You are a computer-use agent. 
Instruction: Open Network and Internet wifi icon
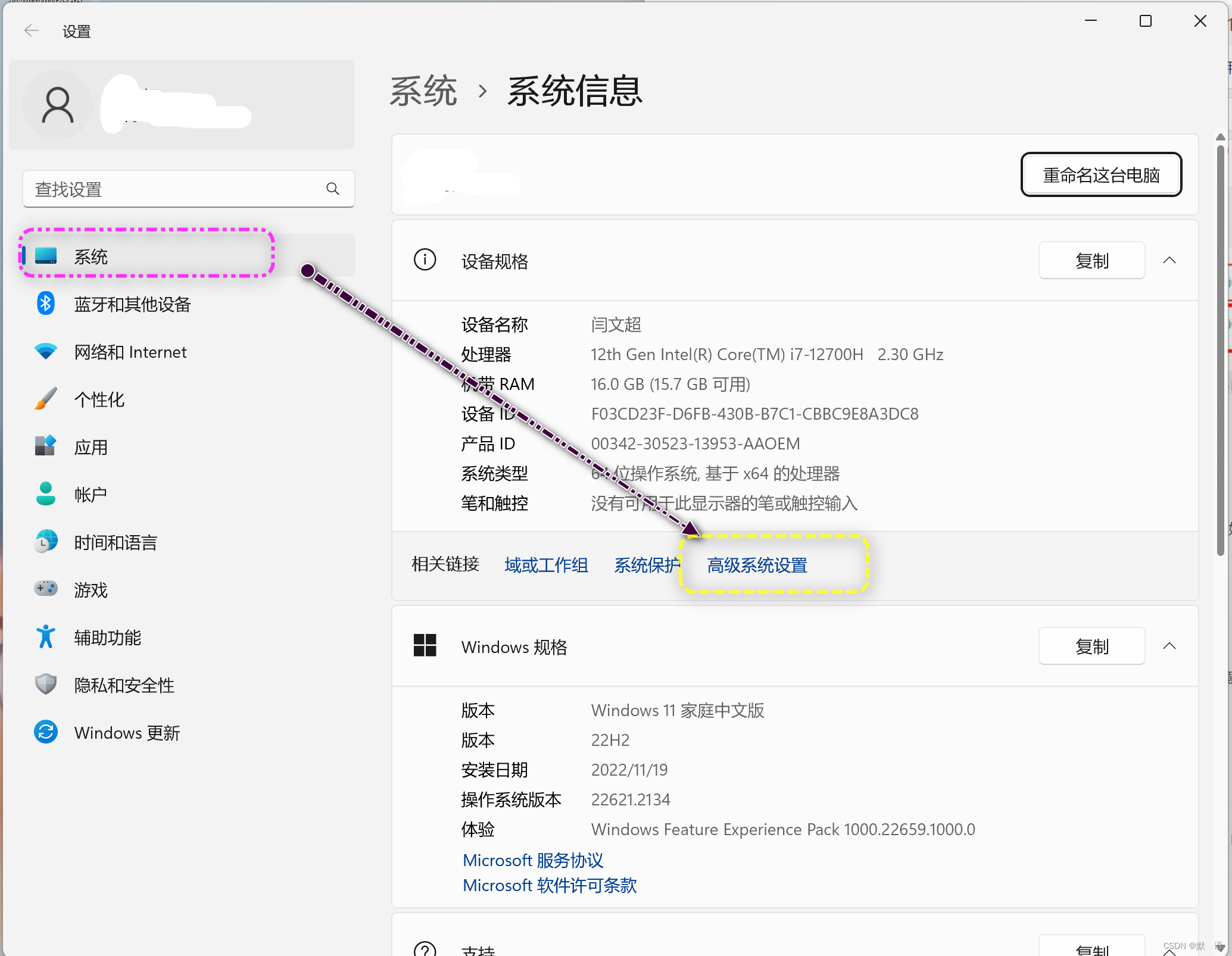45,352
